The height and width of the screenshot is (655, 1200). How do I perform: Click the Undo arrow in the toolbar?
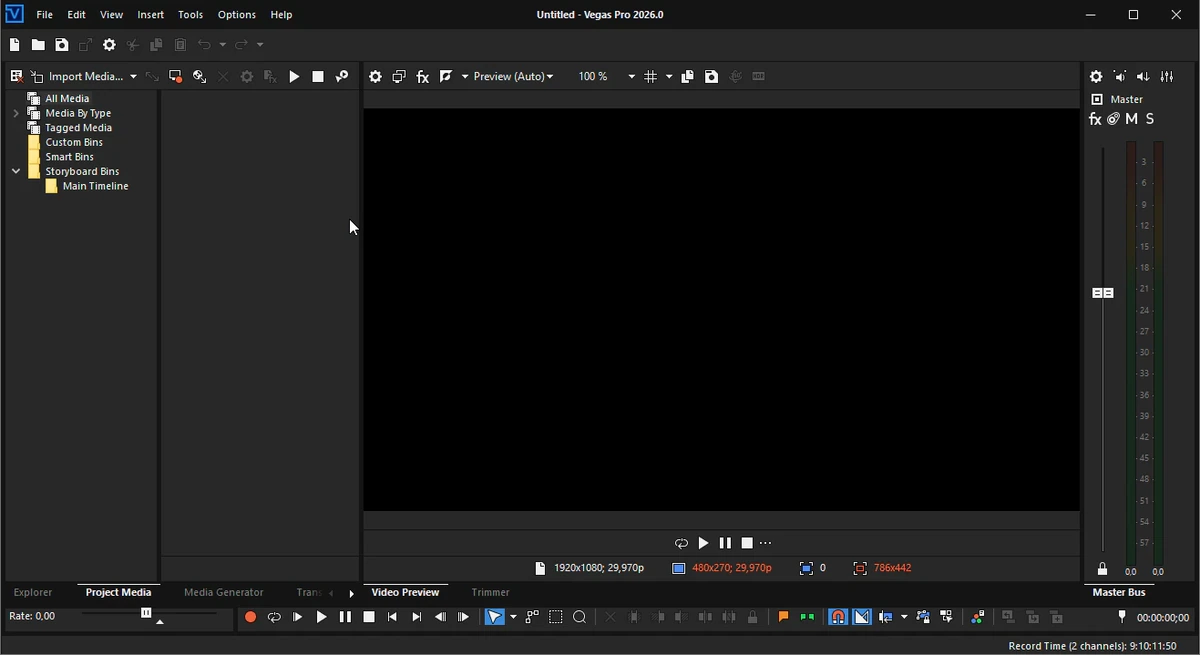[x=205, y=45]
